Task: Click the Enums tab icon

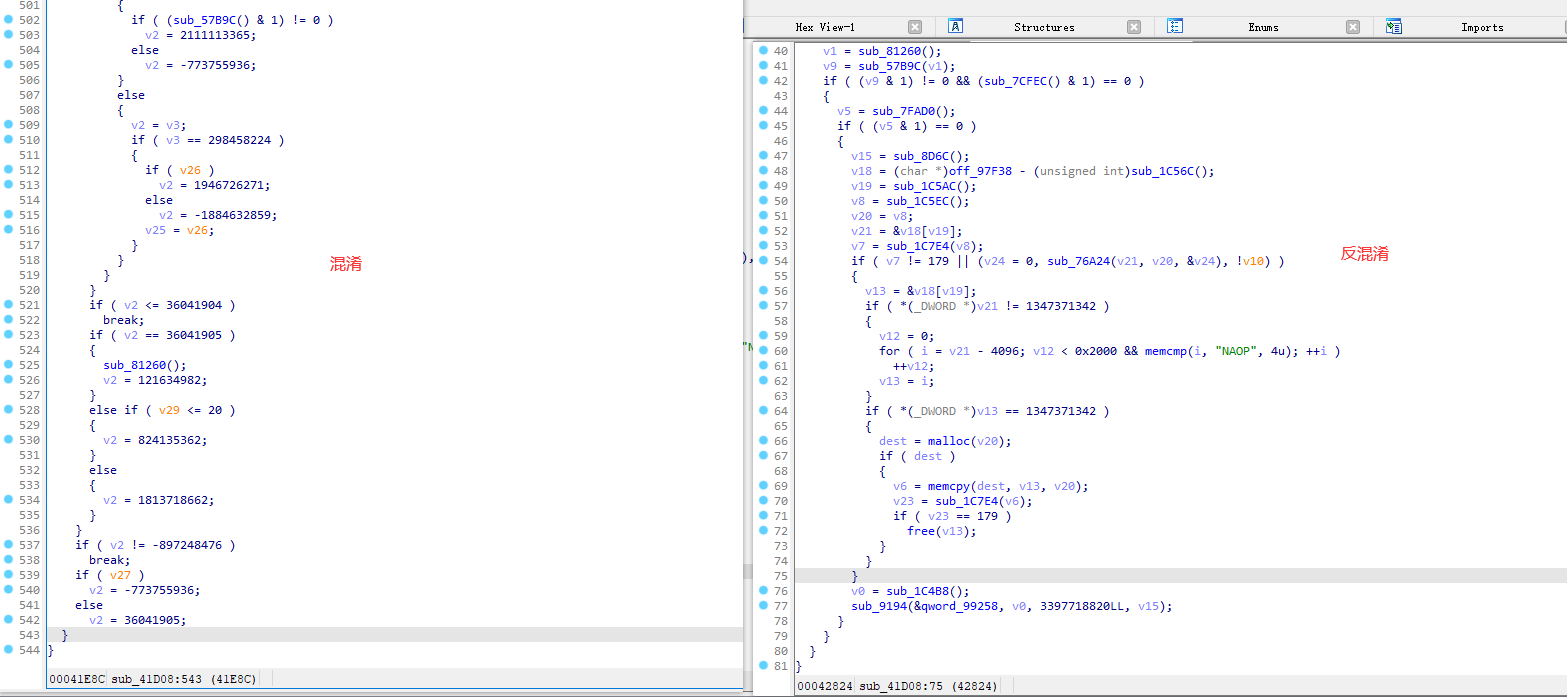Action: [x=1175, y=27]
